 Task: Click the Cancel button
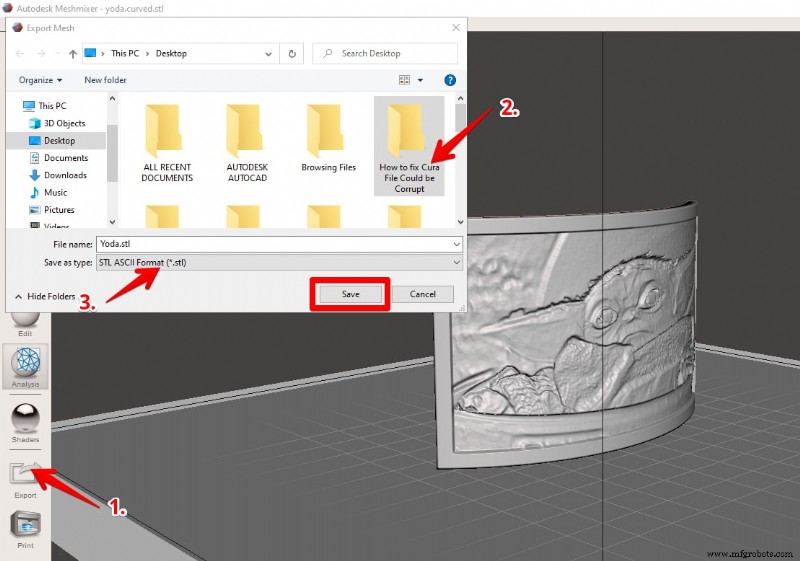tap(422, 294)
